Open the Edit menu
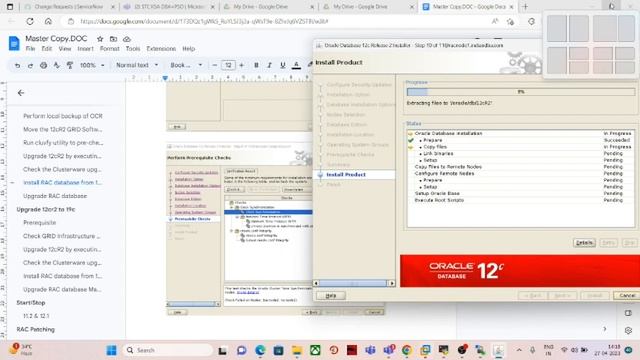Viewport: 640px width, 360px height. (x=47, y=49)
